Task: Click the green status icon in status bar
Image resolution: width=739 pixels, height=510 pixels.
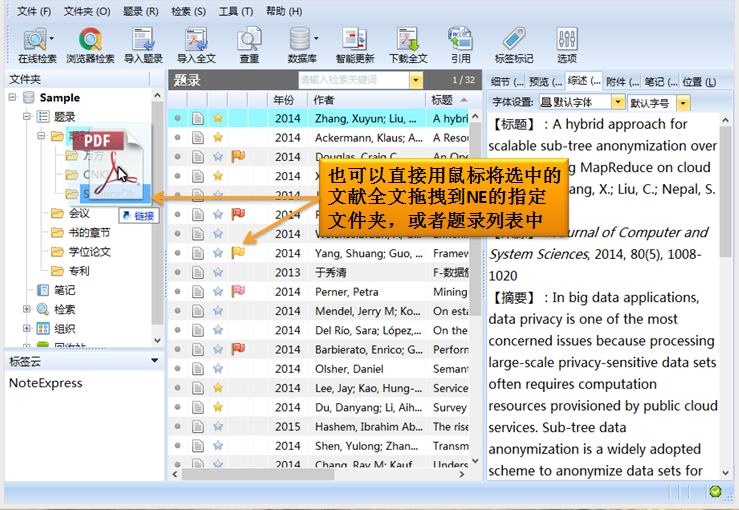Action: [x=715, y=492]
